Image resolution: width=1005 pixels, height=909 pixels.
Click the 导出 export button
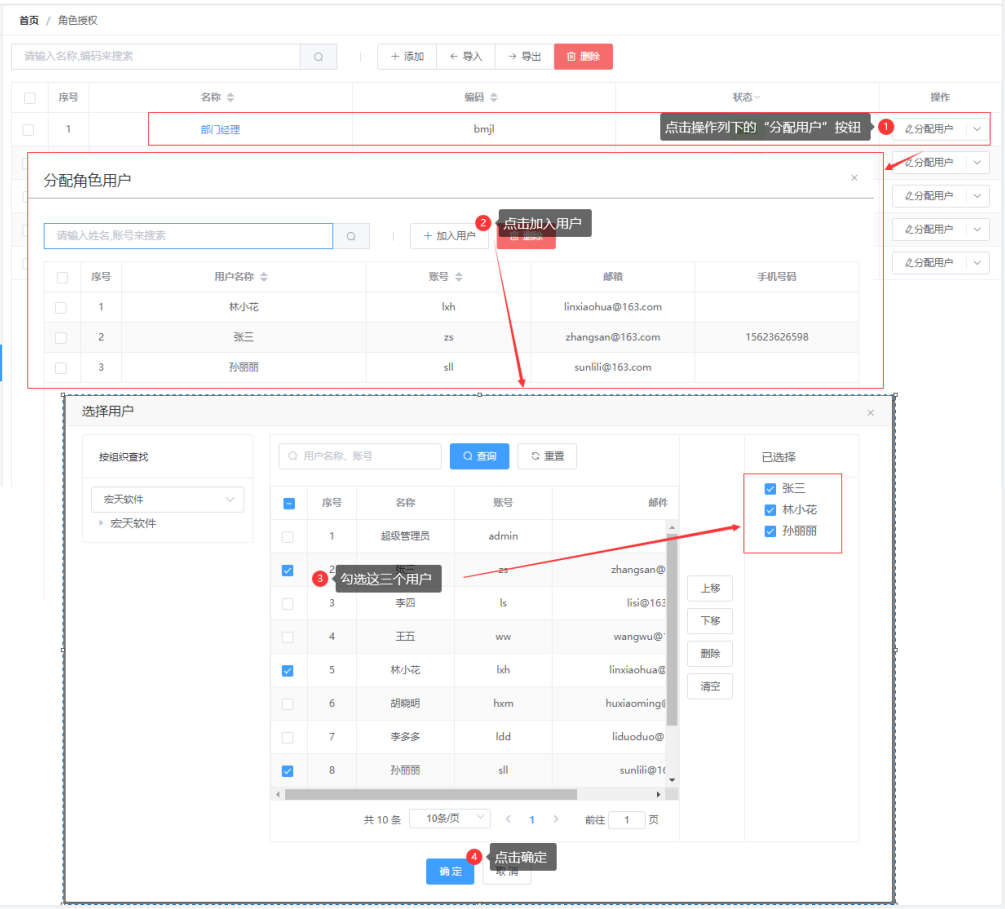pos(524,56)
